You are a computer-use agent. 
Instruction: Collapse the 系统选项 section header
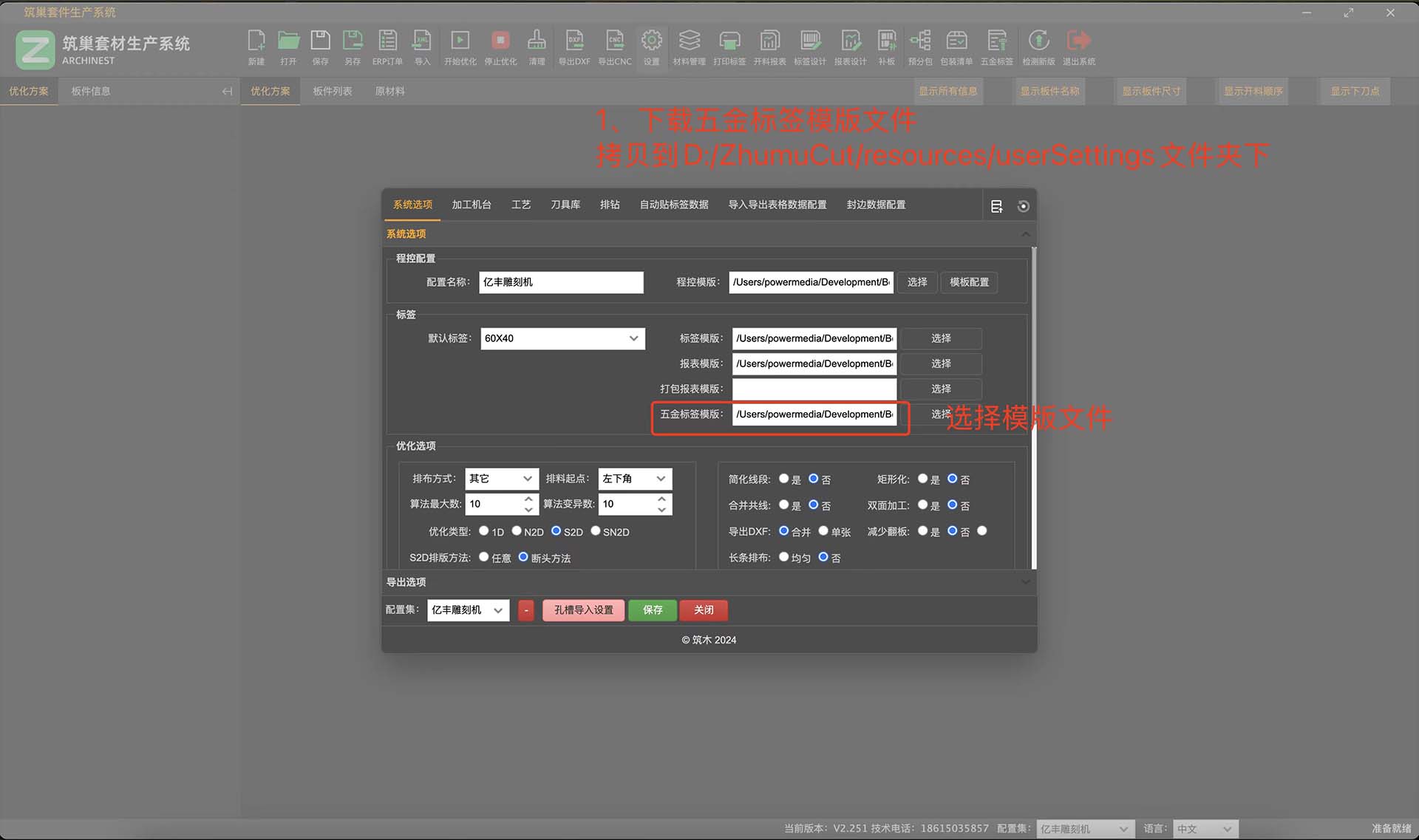click(x=708, y=233)
